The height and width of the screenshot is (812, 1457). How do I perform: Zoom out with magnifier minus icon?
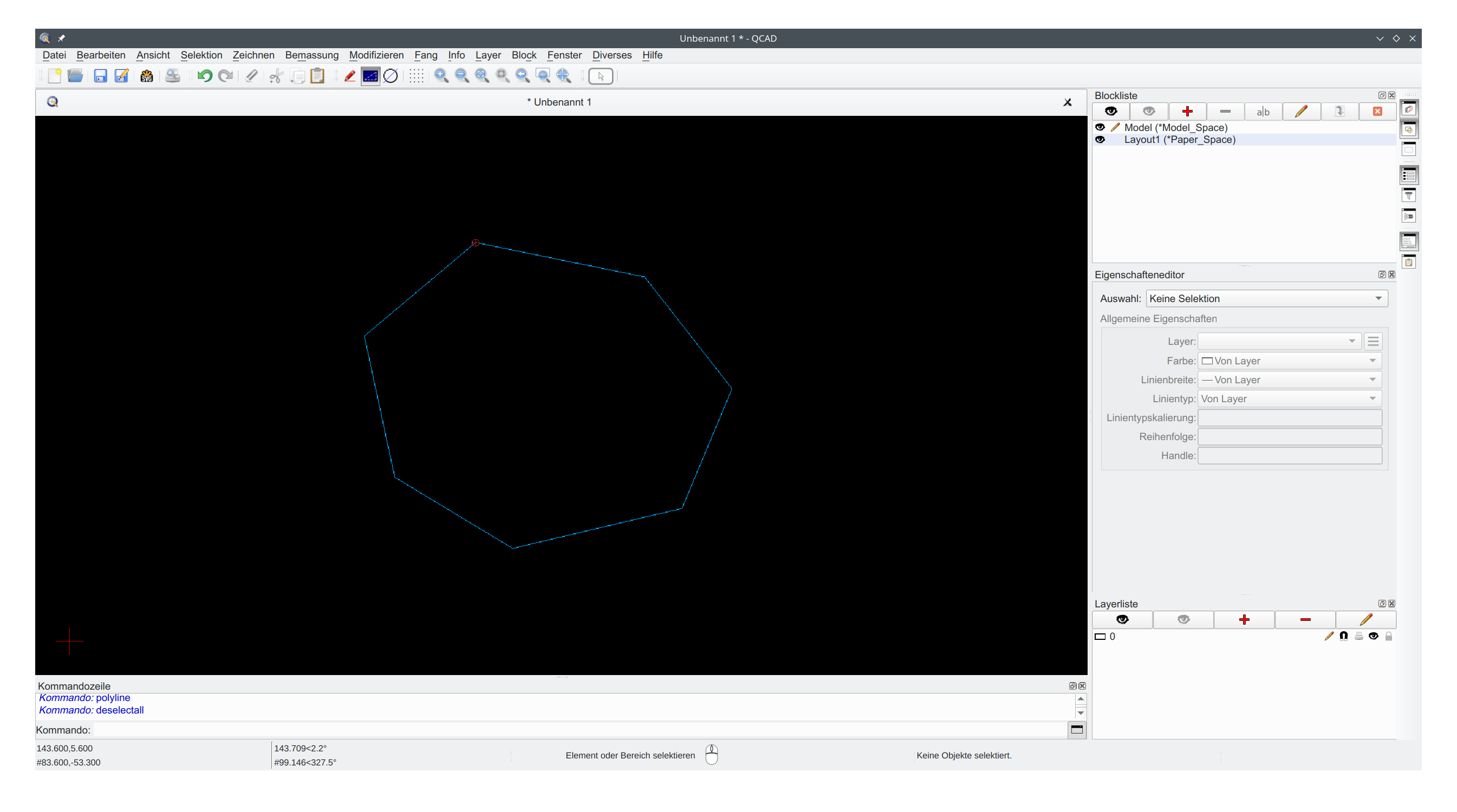(x=461, y=76)
